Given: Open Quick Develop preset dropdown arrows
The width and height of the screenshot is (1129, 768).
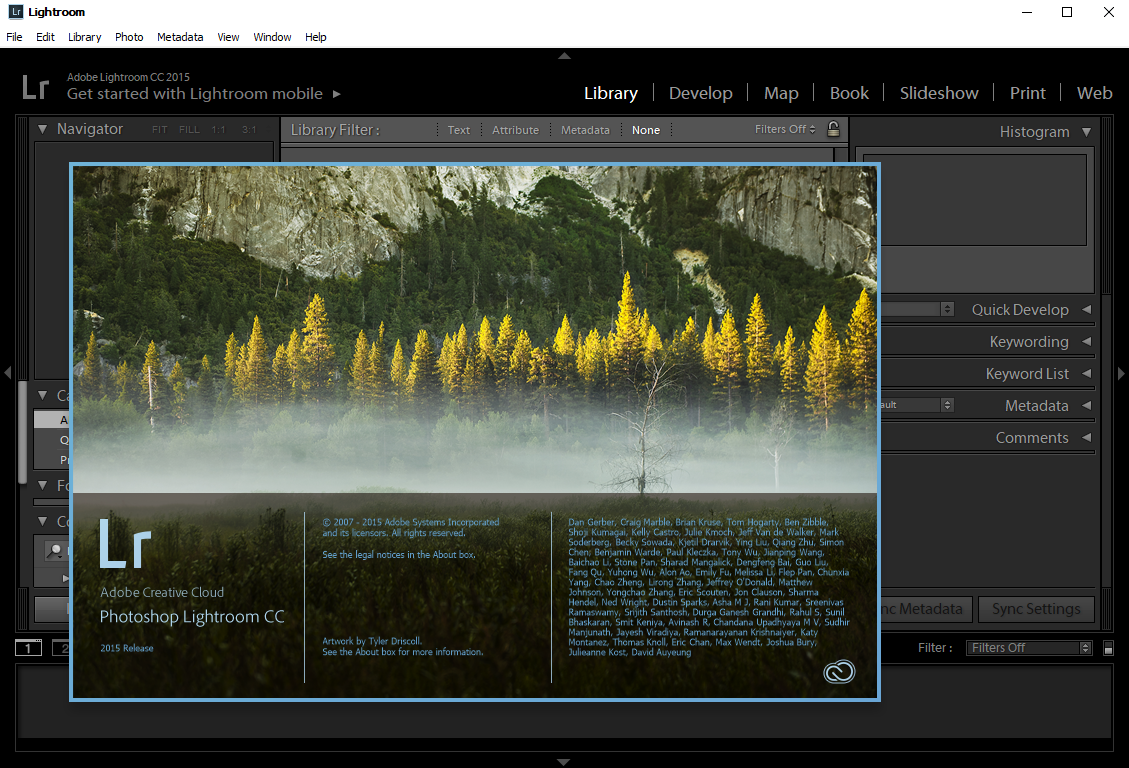Looking at the screenshot, I should pyautogui.click(x=948, y=309).
